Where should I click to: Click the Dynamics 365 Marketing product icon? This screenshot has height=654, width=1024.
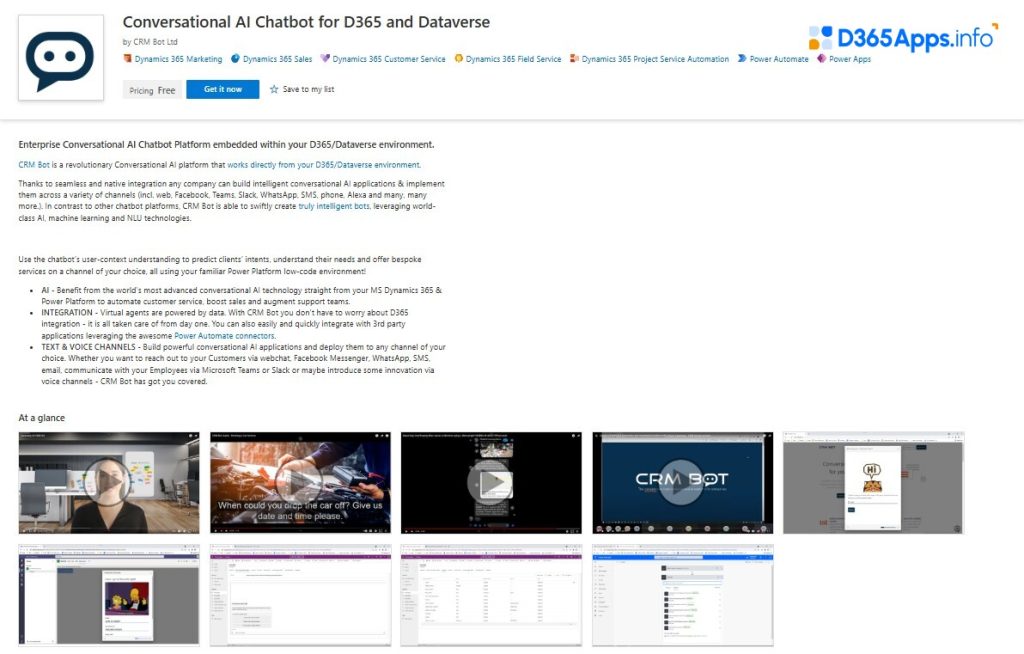point(127,59)
